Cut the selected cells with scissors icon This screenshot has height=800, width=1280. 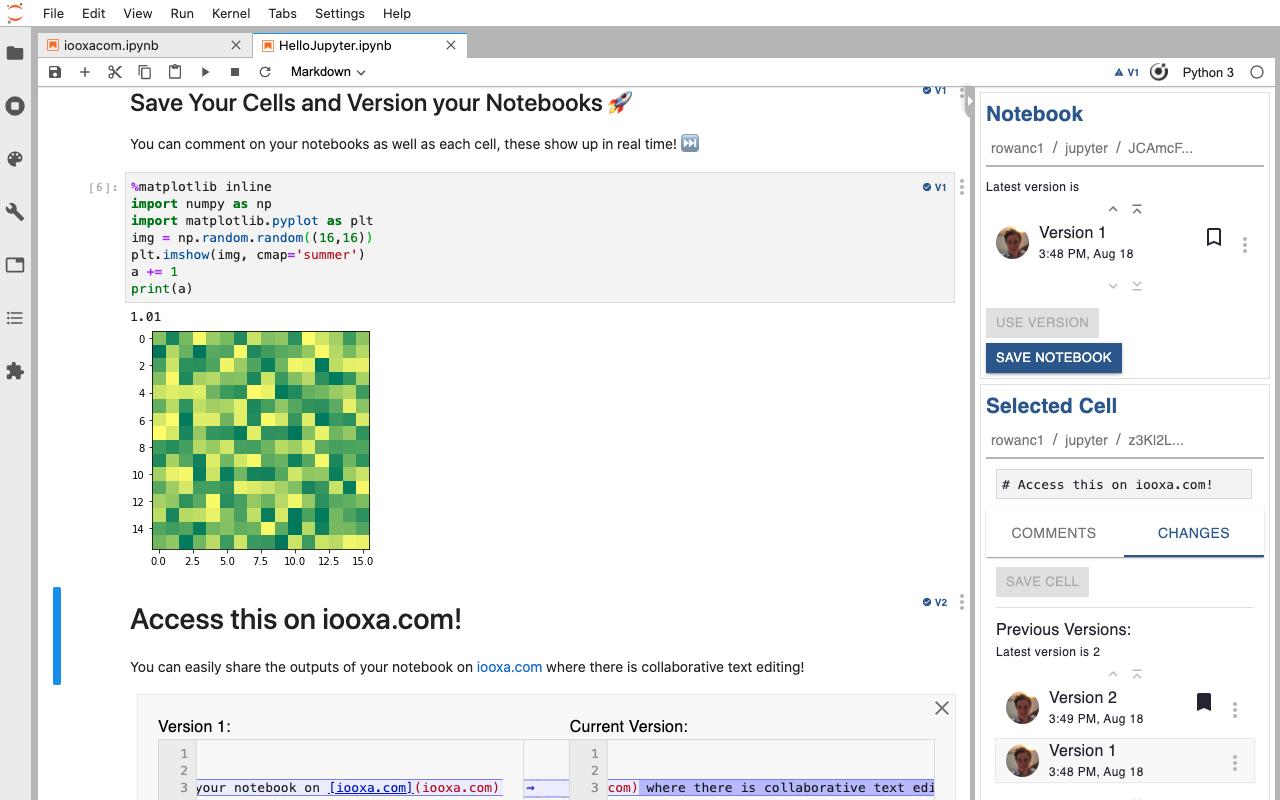pos(114,71)
